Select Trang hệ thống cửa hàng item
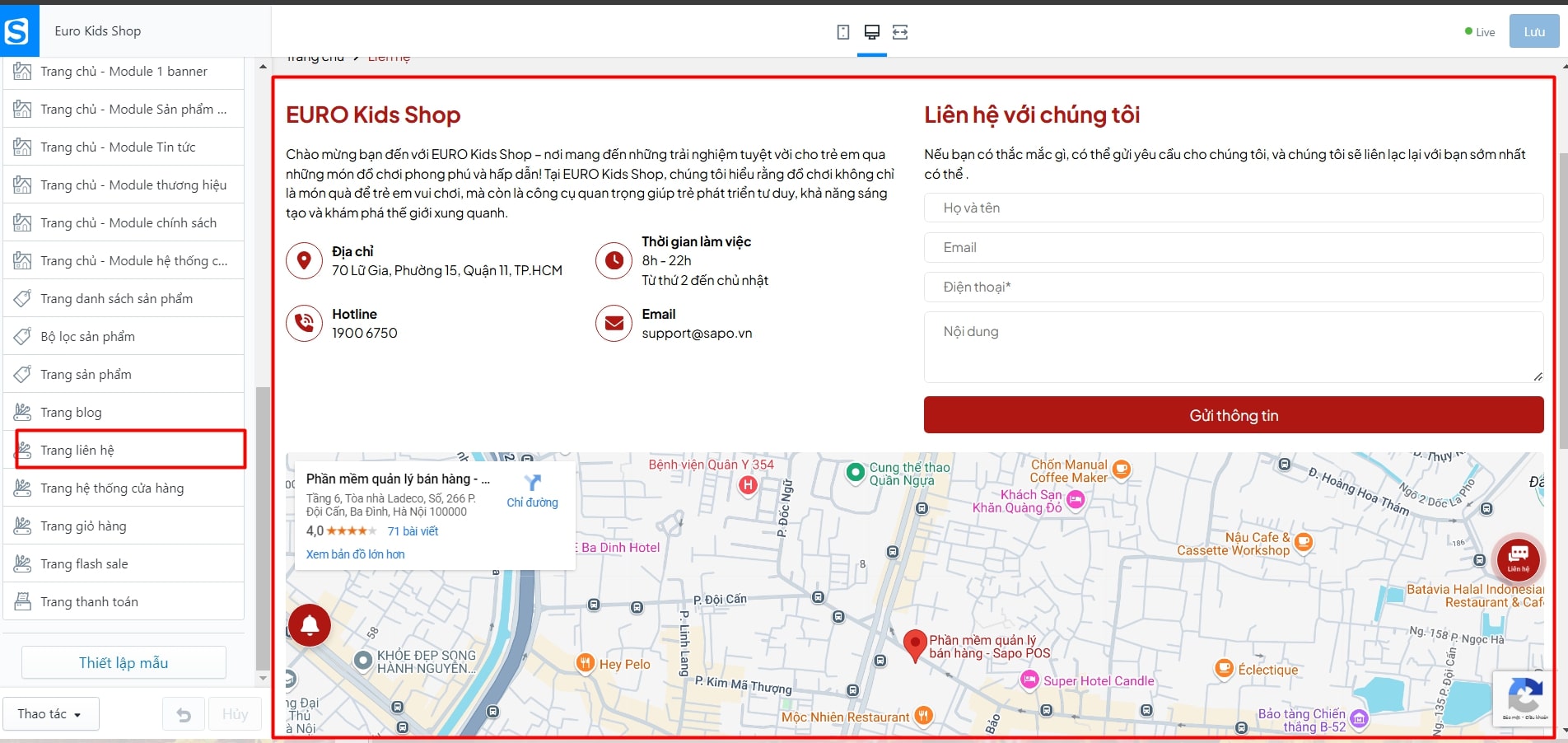The width and height of the screenshot is (1568, 743). click(124, 488)
